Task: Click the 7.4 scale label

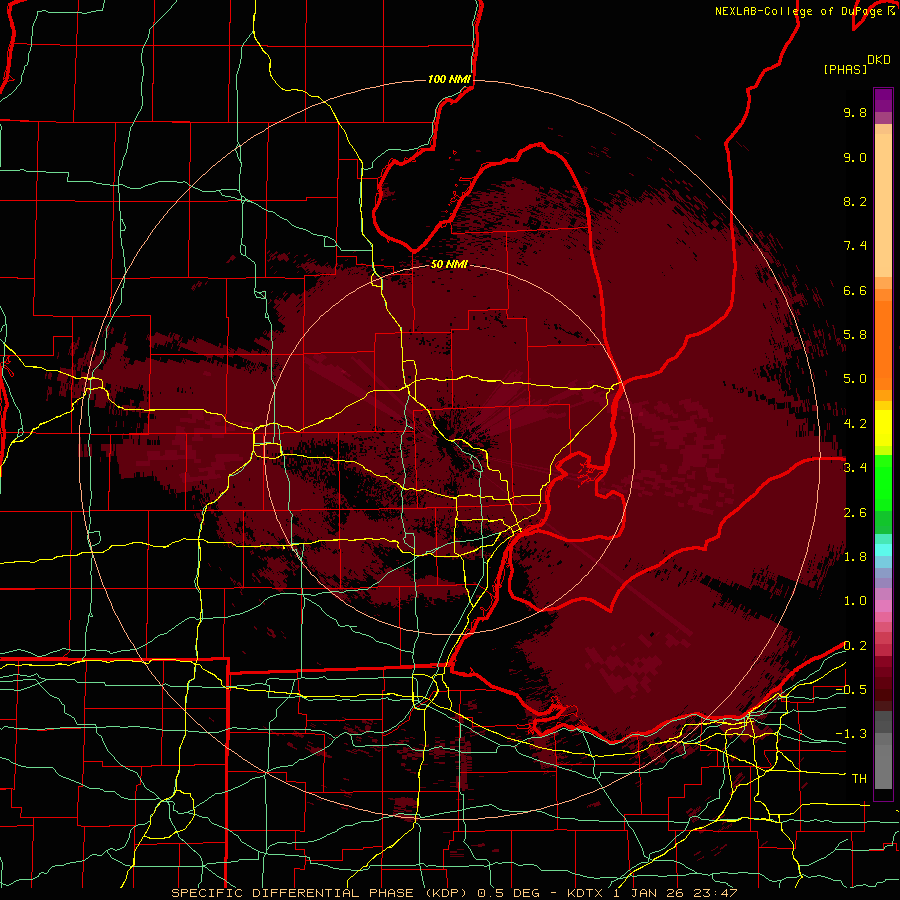Action: point(855,246)
